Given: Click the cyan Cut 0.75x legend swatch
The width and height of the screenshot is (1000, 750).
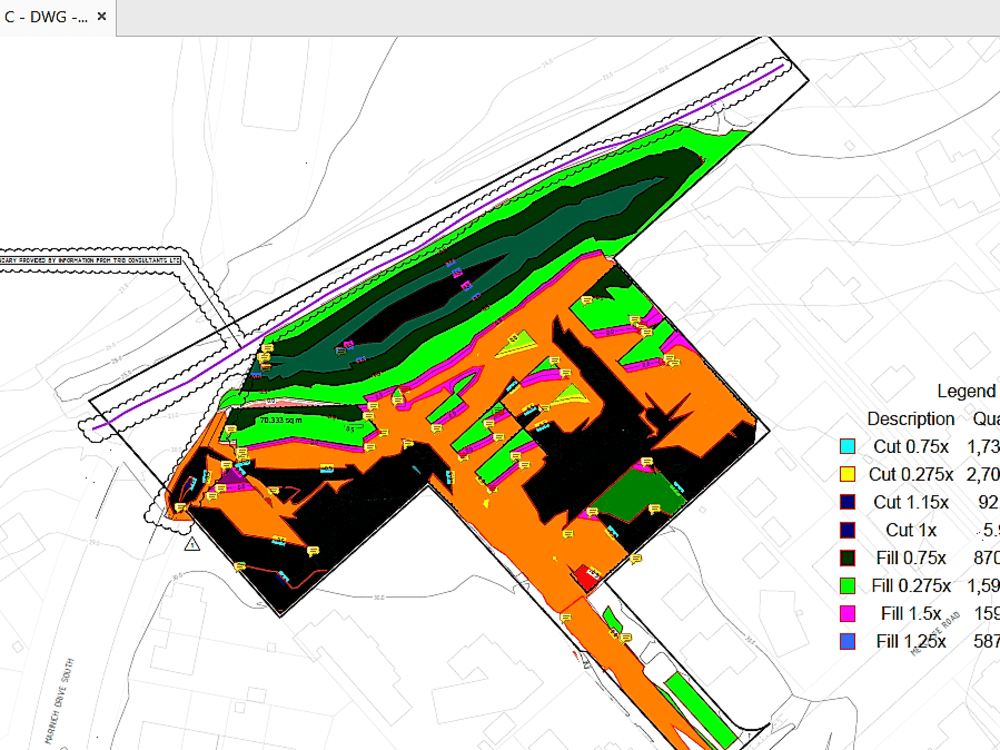Looking at the screenshot, I should (x=848, y=446).
